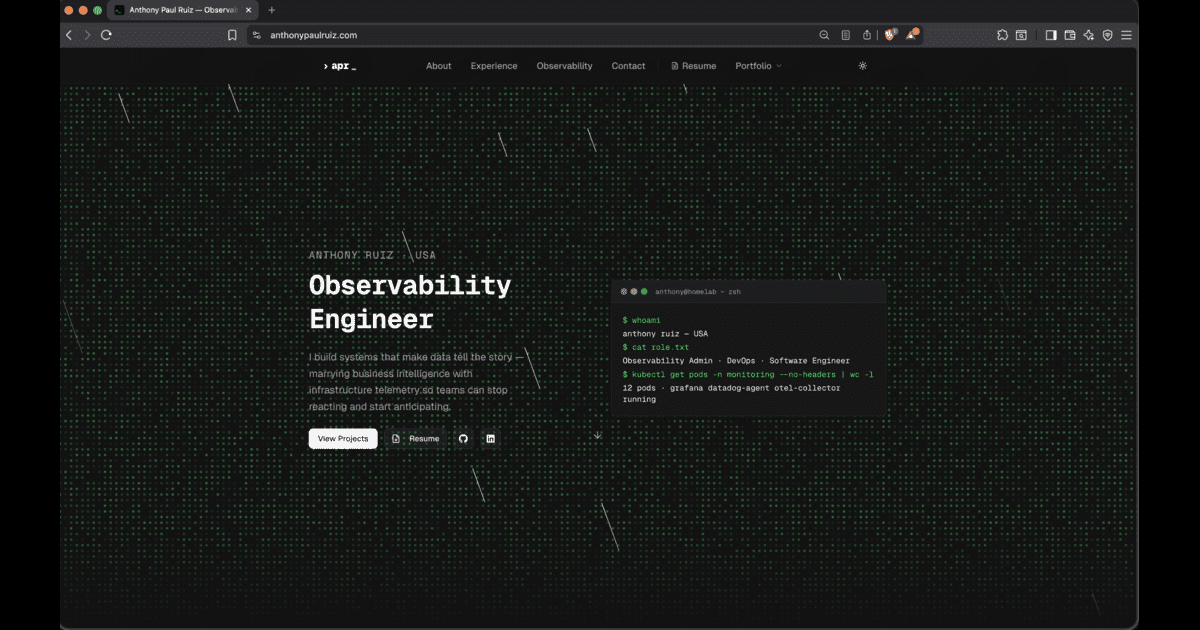Expand the Portfolio dropdown
This screenshot has height=630, width=1200.
click(756, 65)
